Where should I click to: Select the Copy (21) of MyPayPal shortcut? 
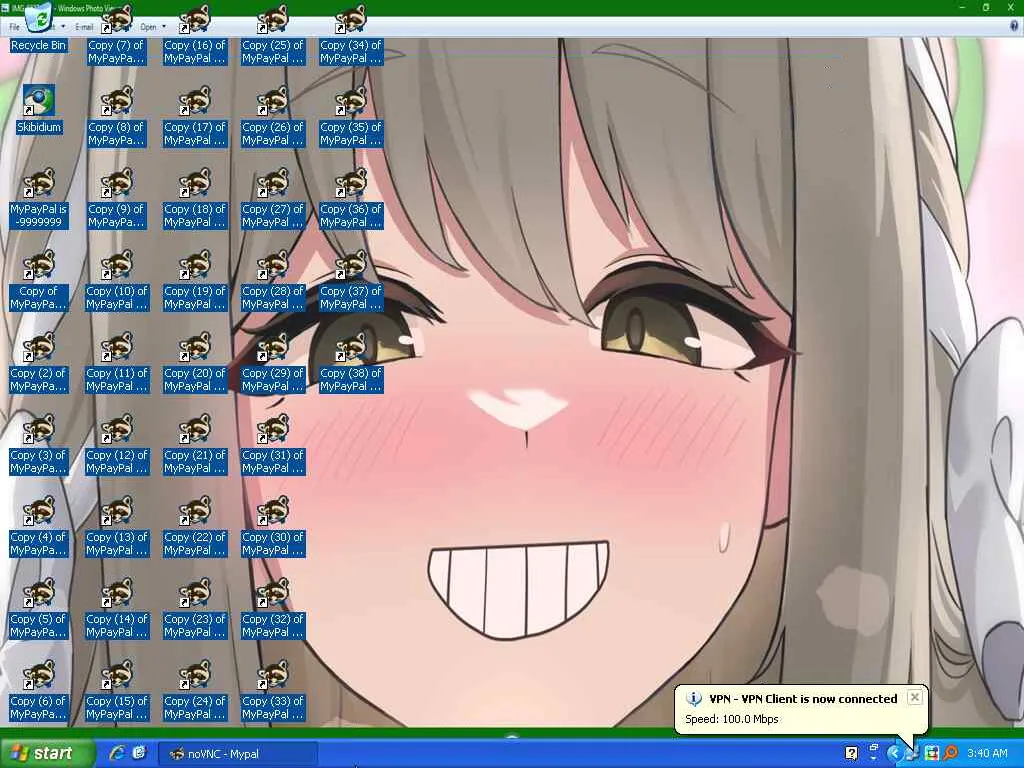[195, 444]
